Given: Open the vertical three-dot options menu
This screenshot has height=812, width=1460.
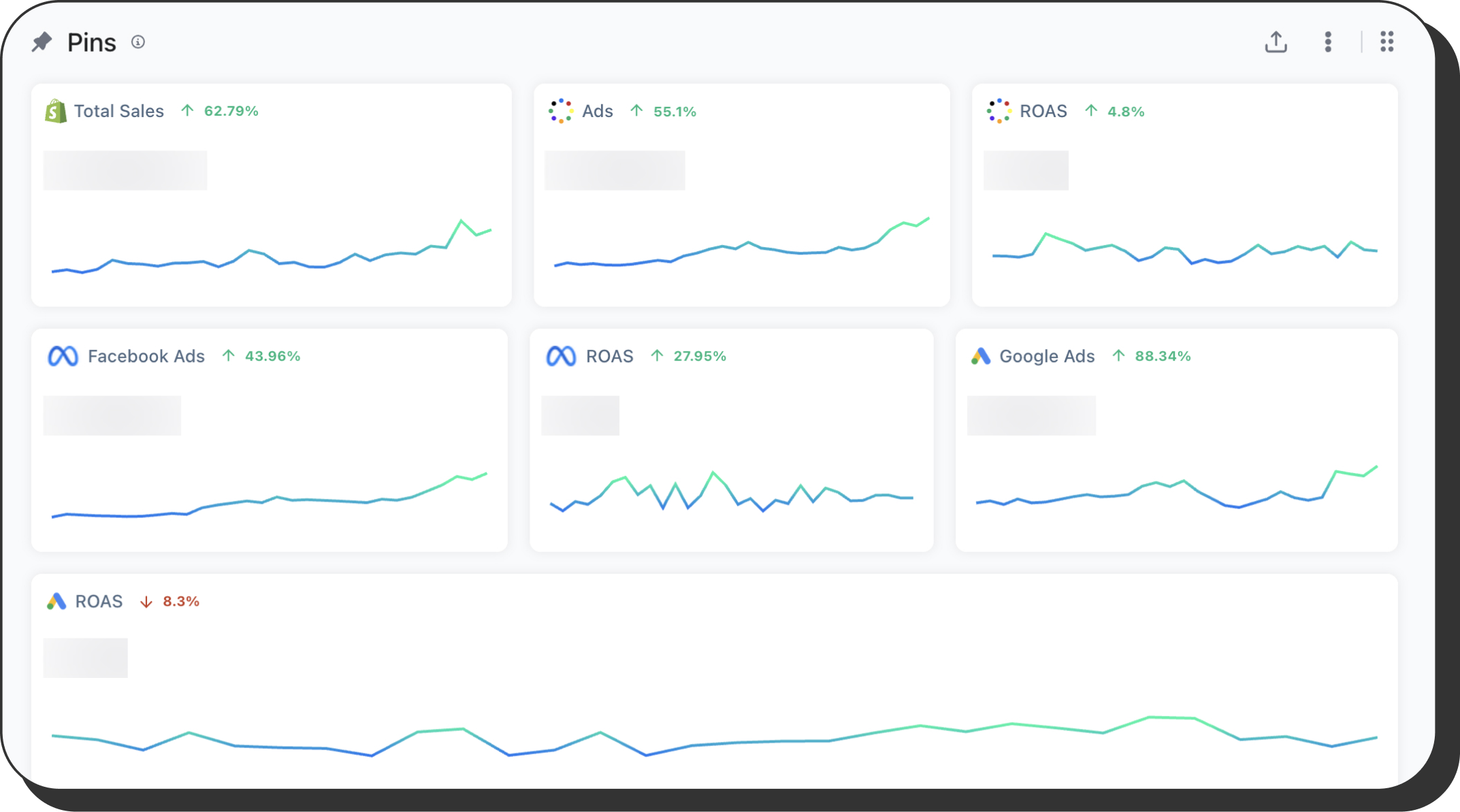Looking at the screenshot, I should click(x=1327, y=42).
